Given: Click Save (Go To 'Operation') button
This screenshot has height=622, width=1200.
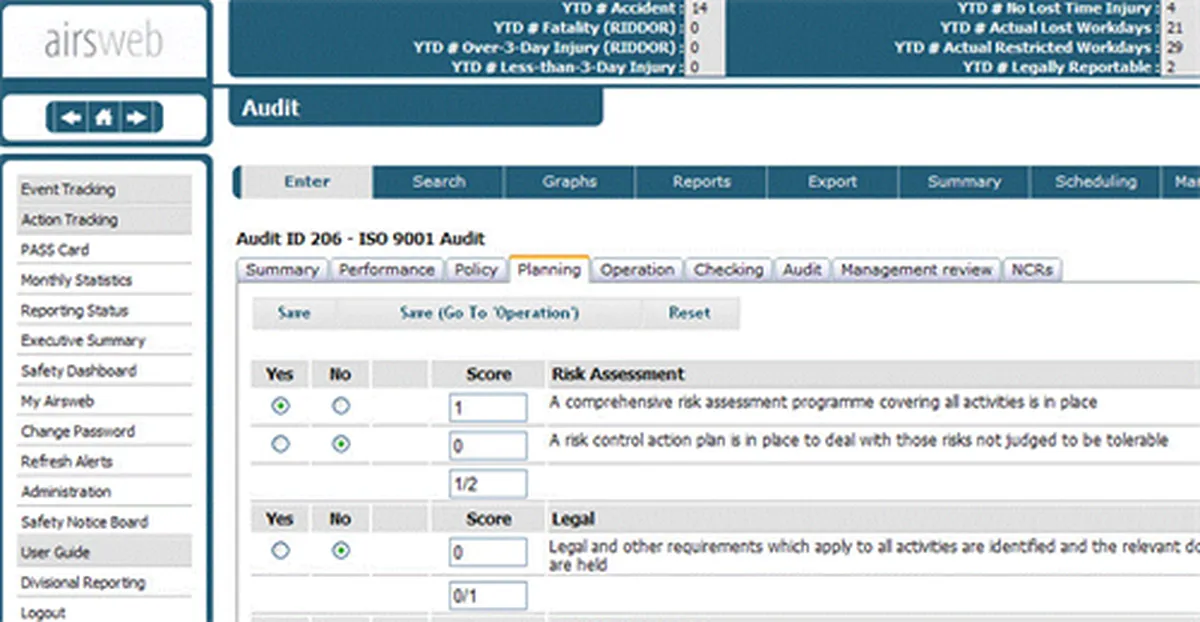Looking at the screenshot, I should [489, 313].
